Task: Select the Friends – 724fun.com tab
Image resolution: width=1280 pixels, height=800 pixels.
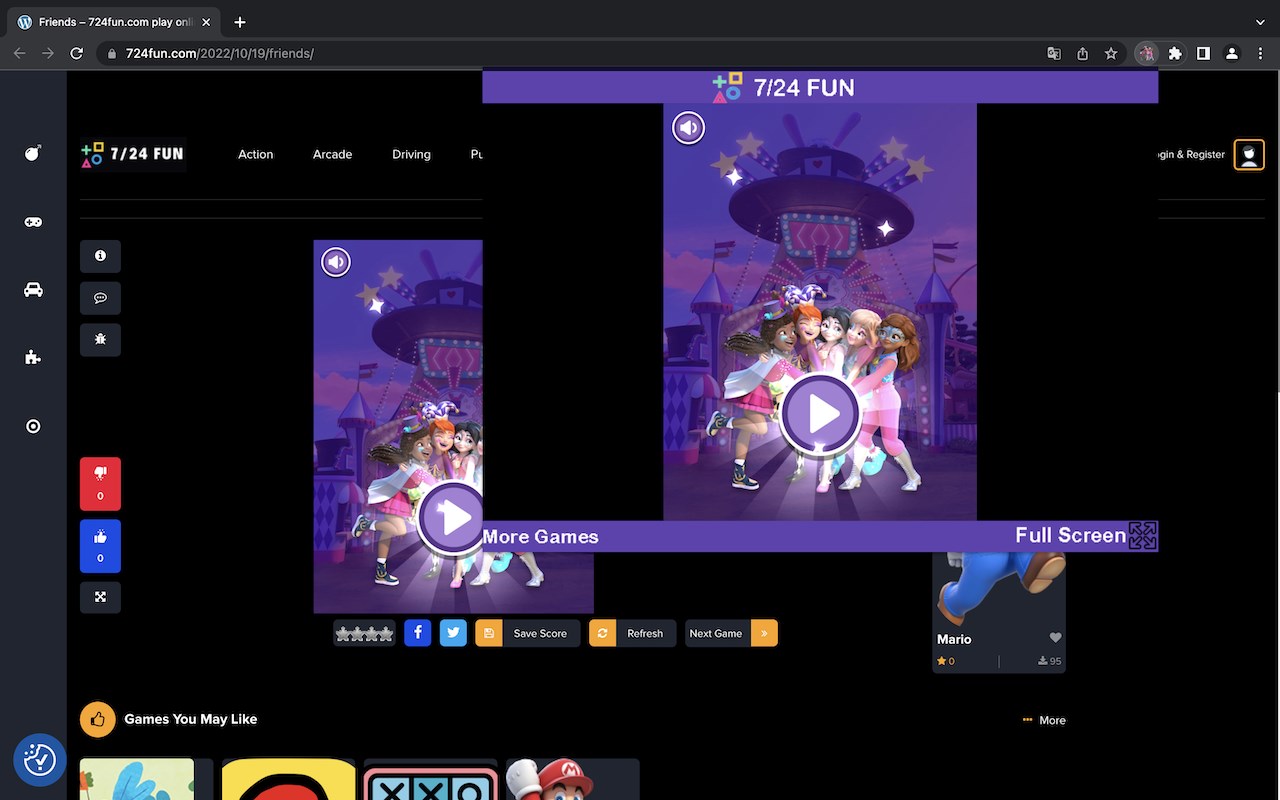Action: [113, 22]
